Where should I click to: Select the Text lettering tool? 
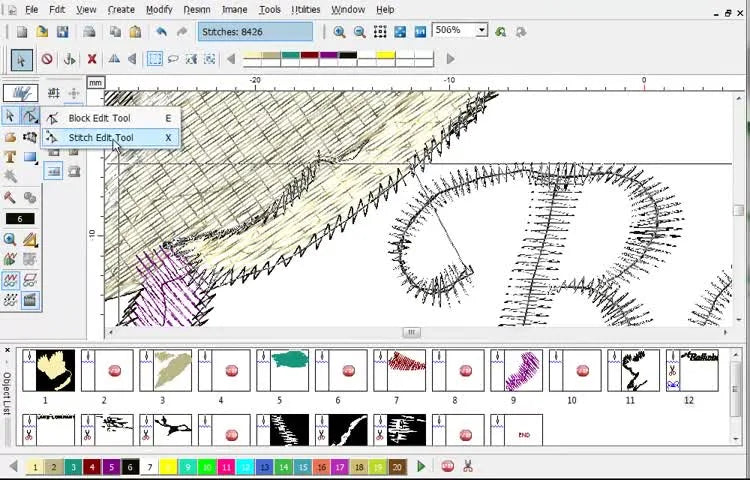tap(10, 157)
